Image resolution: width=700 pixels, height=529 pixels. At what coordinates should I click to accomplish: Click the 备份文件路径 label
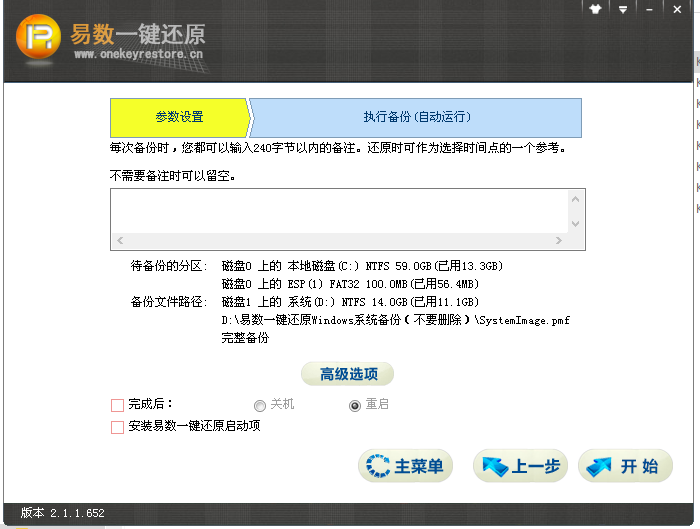tap(169, 302)
